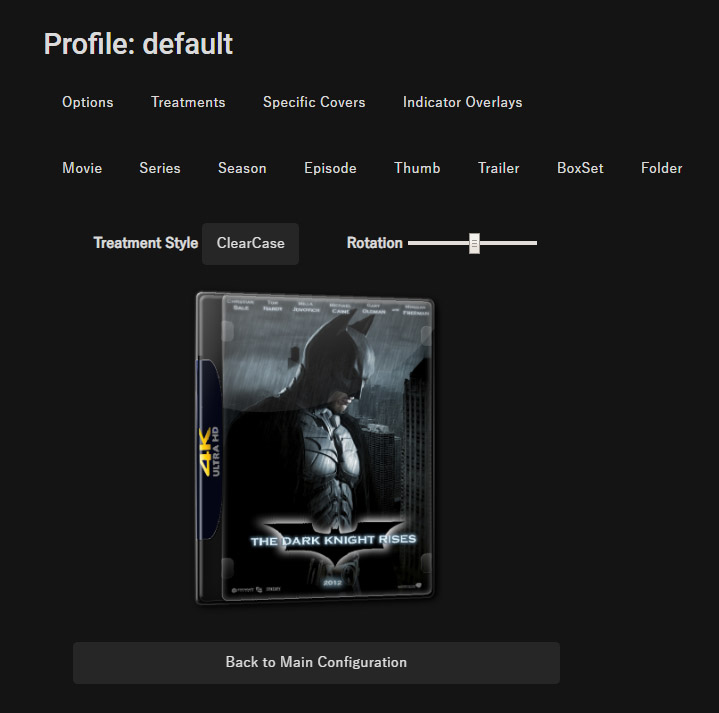Click the 'Rotation' label
This screenshot has height=713, width=719.
coord(375,243)
